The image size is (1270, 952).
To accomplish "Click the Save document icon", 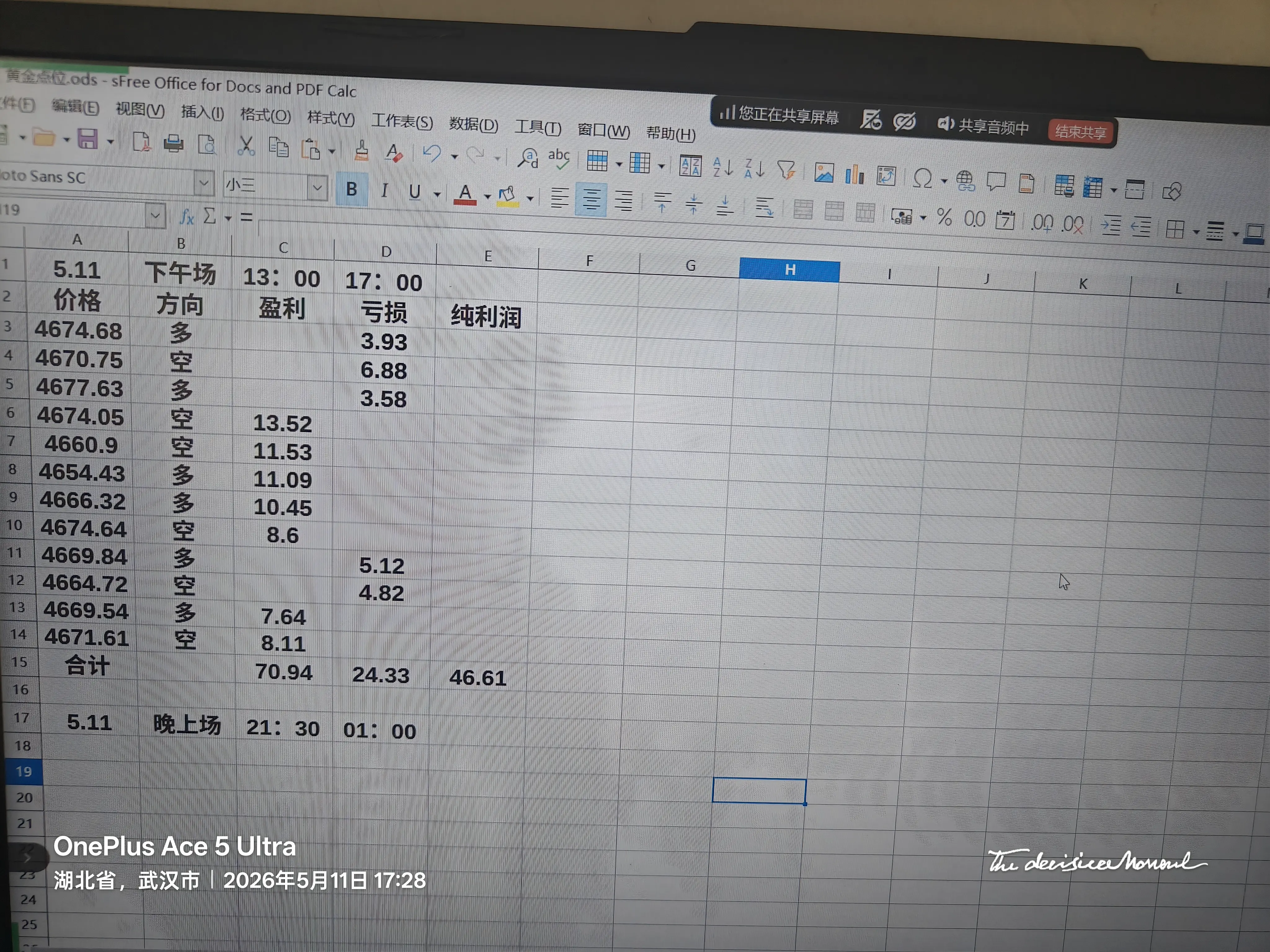I will [x=87, y=139].
